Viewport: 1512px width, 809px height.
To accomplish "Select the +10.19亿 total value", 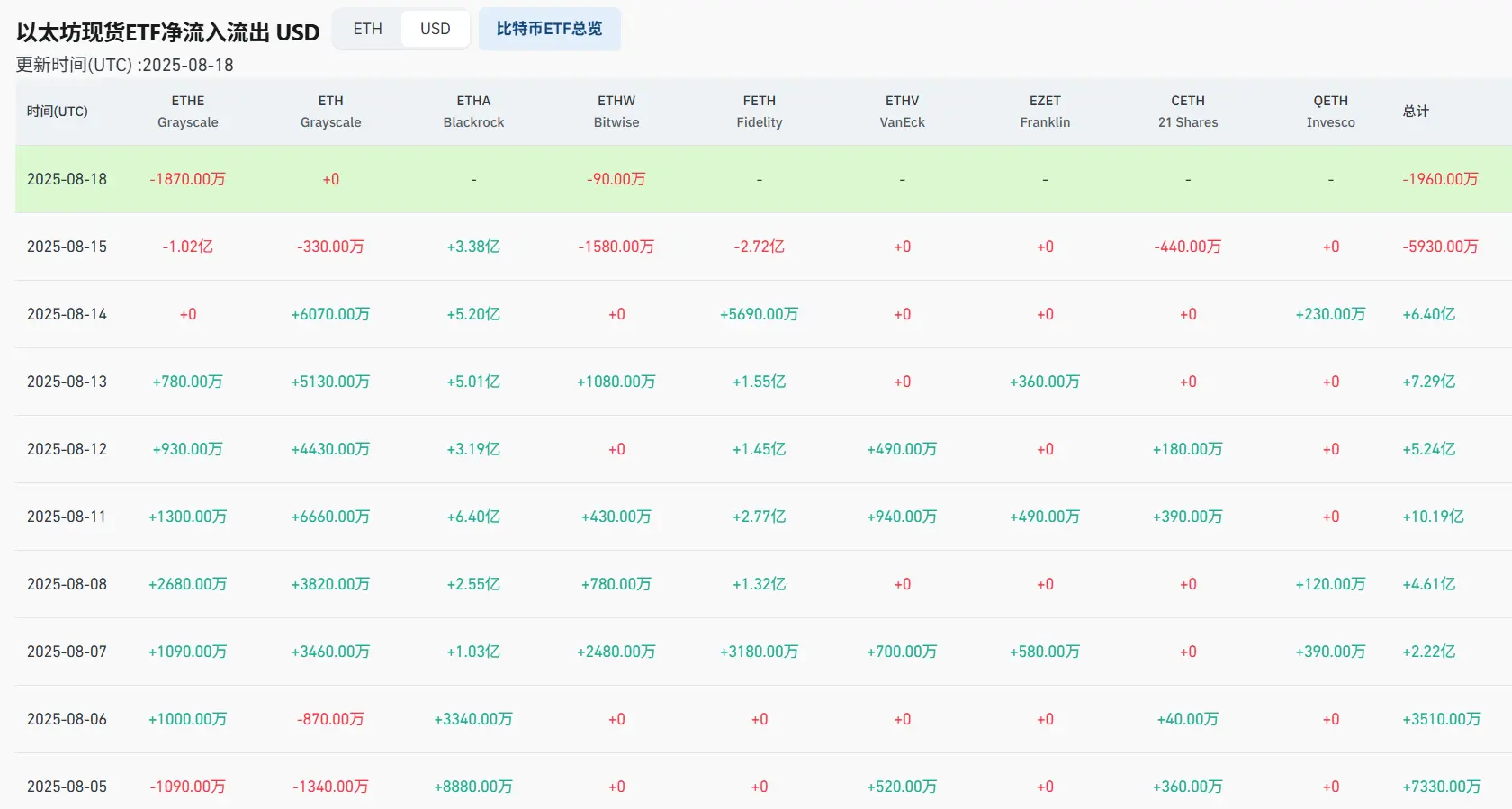I will pos(1434,517).
